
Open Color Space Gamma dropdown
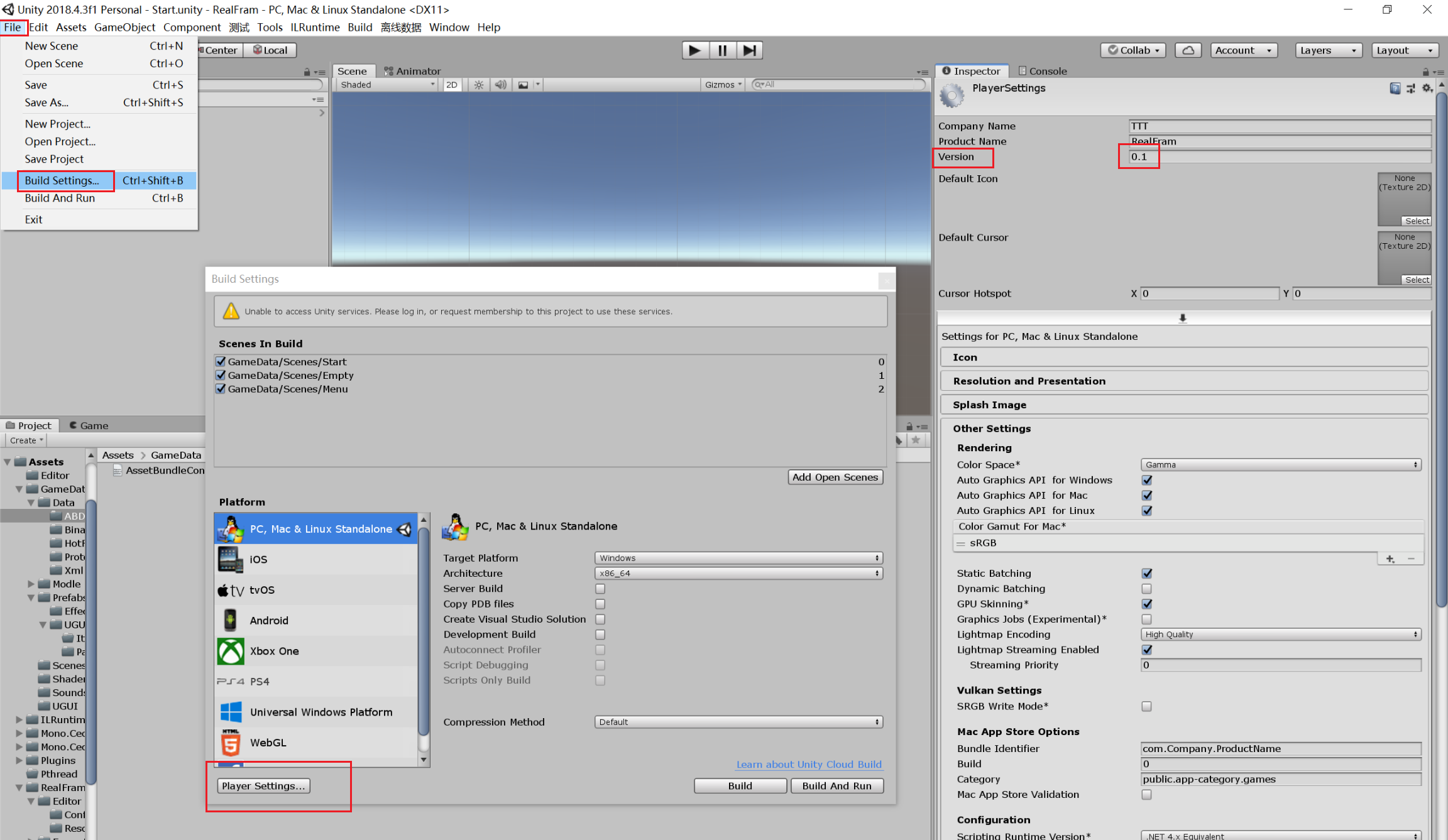(1281, 465)
